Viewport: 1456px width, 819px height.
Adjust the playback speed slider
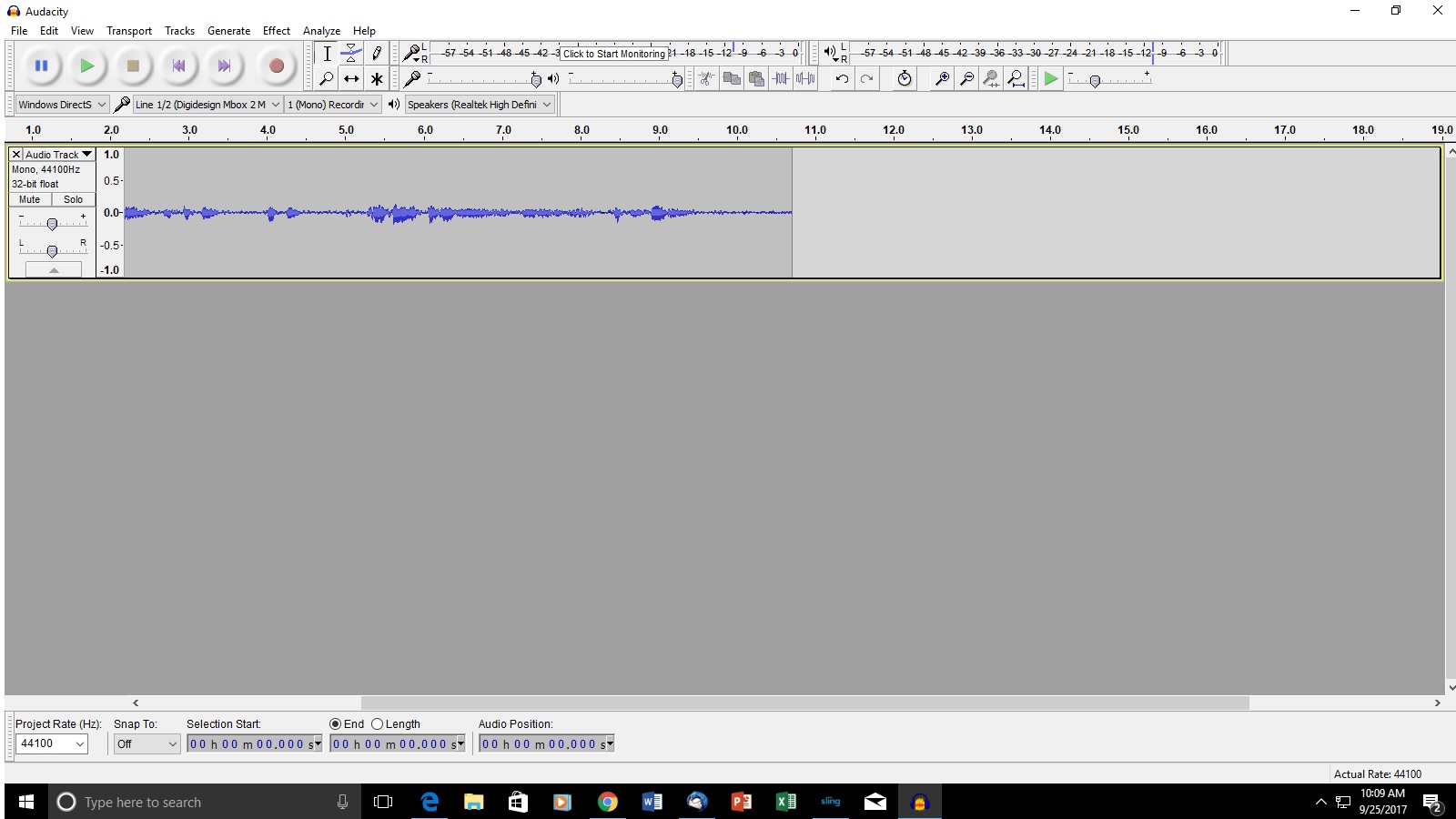tap(1095, 81)
